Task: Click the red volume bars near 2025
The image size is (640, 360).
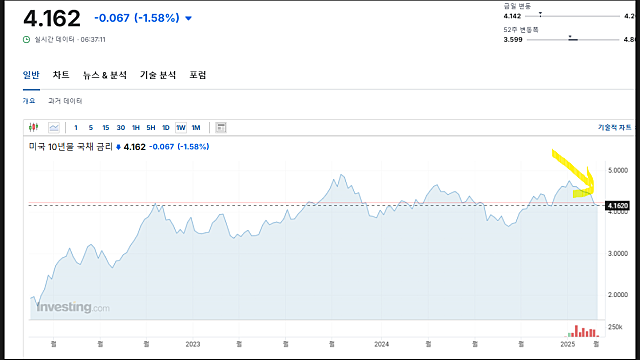Action: [584, 331]
